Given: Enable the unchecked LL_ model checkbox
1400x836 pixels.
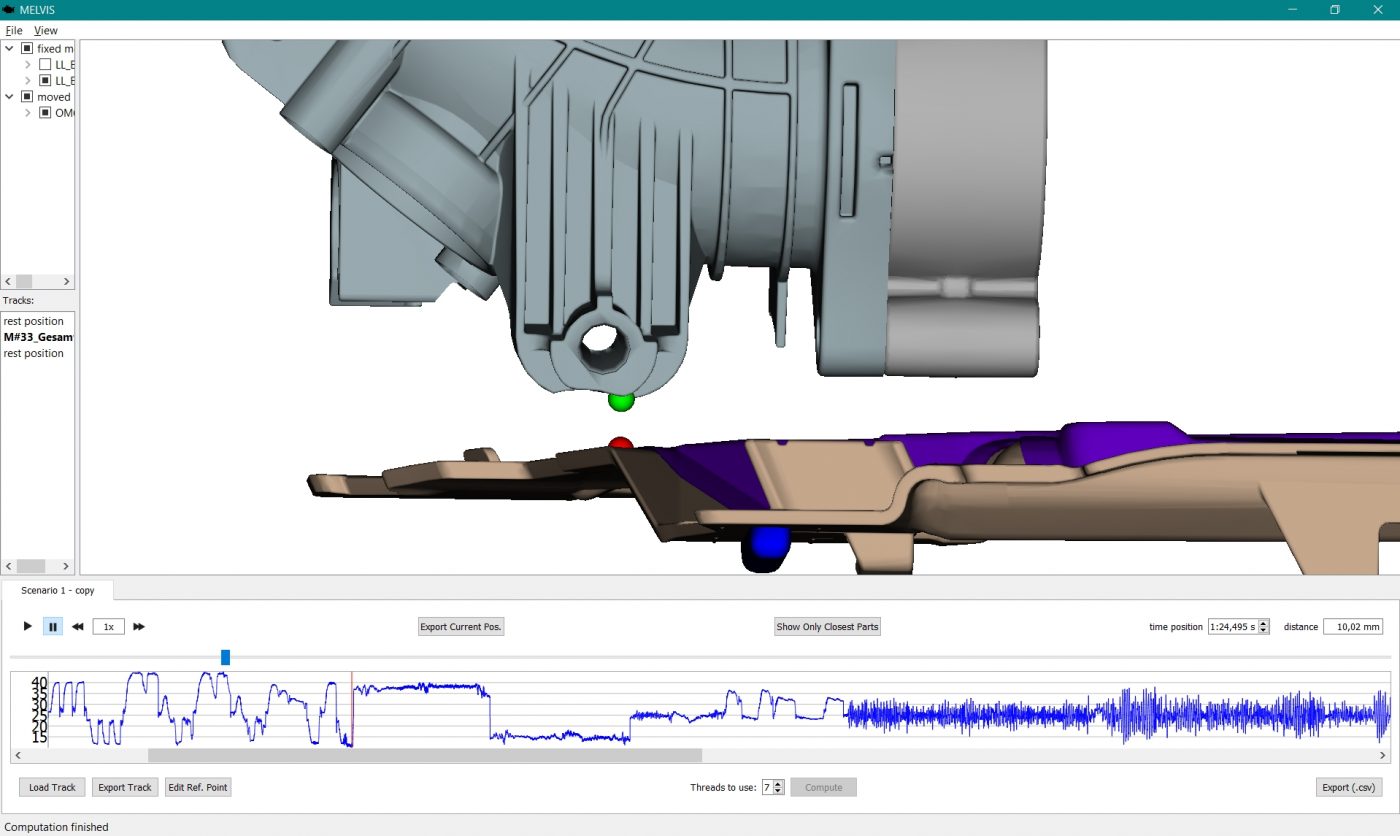Looking at the screenshot, I should tap(45, 64).
